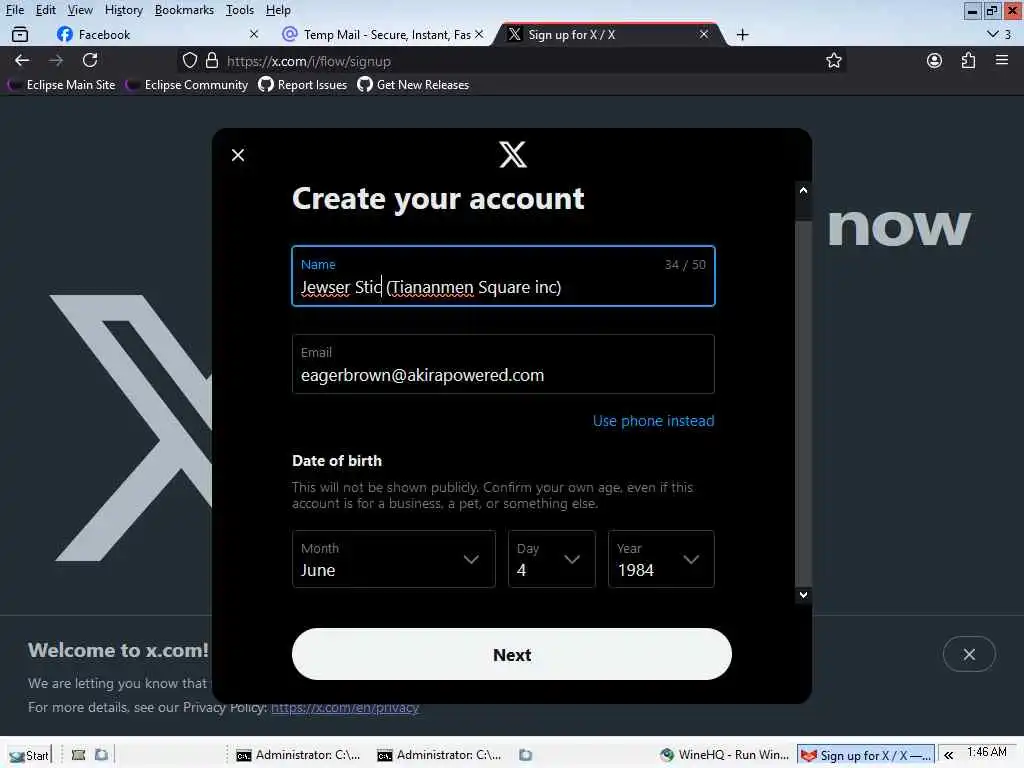Expand the Month dropdown

(x=394, y=559)
